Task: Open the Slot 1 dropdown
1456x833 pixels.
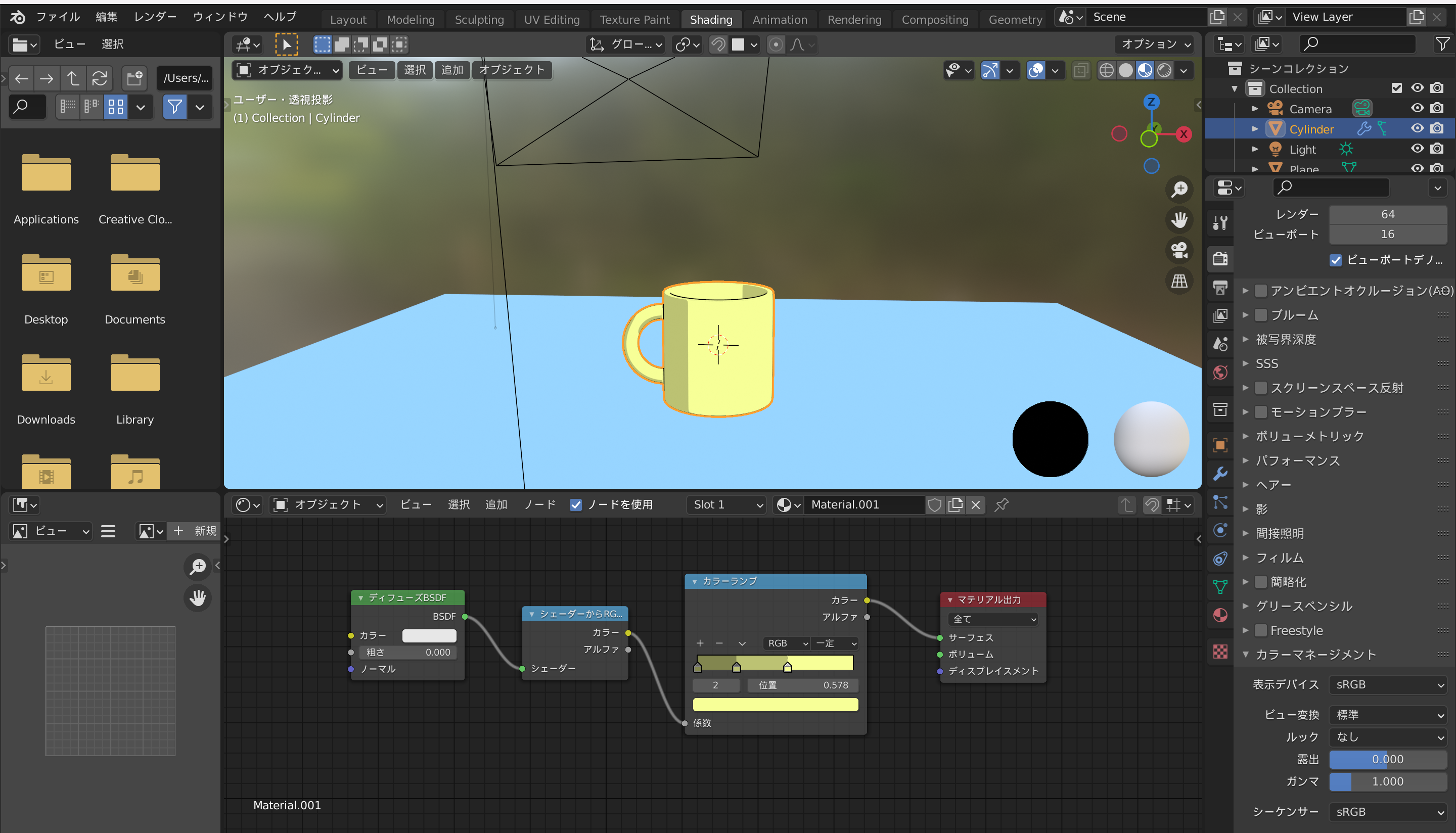Action: [x=726, y=504]
